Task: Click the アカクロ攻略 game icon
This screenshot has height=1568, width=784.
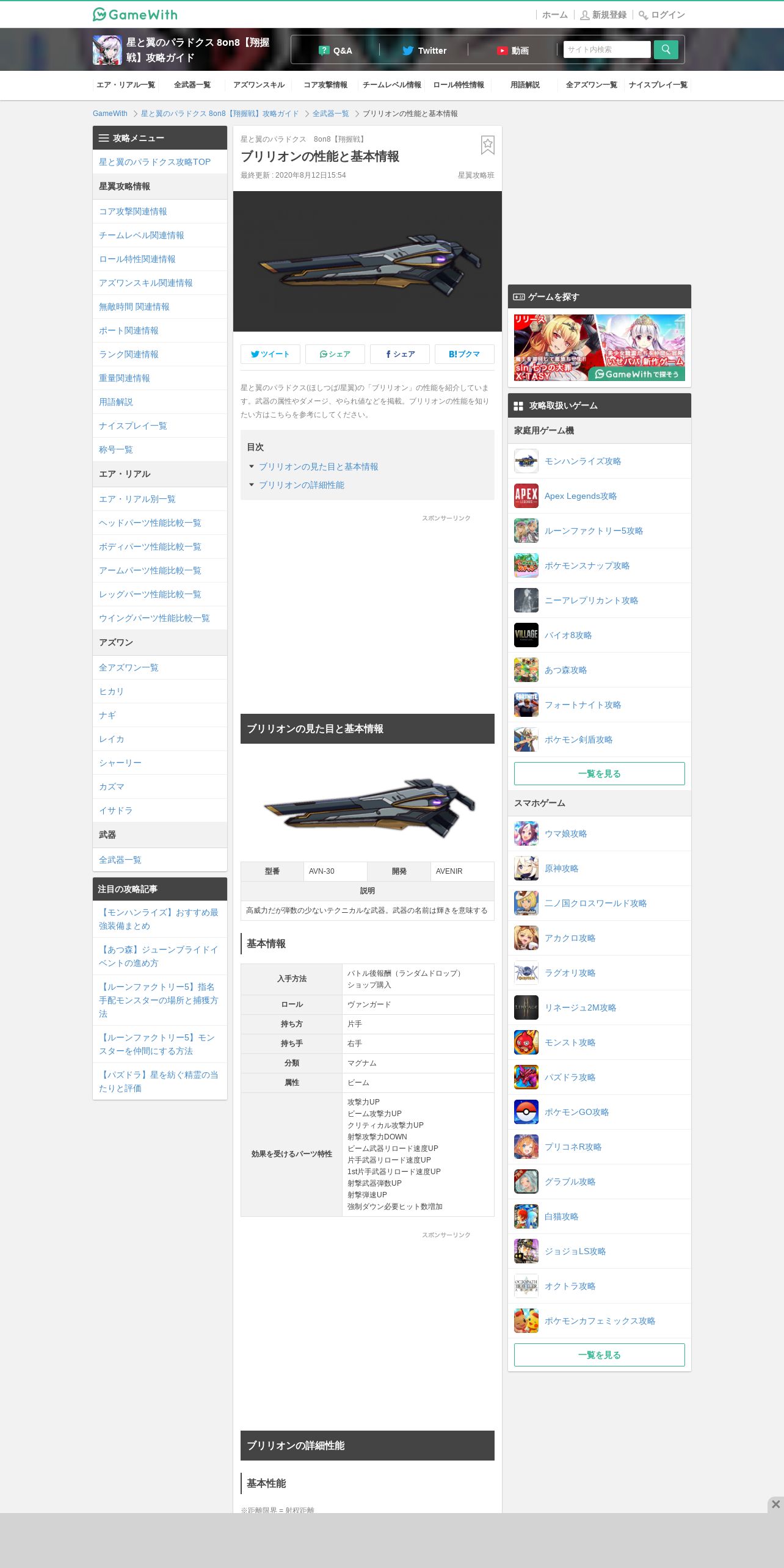Action: [x=526, y=938]
